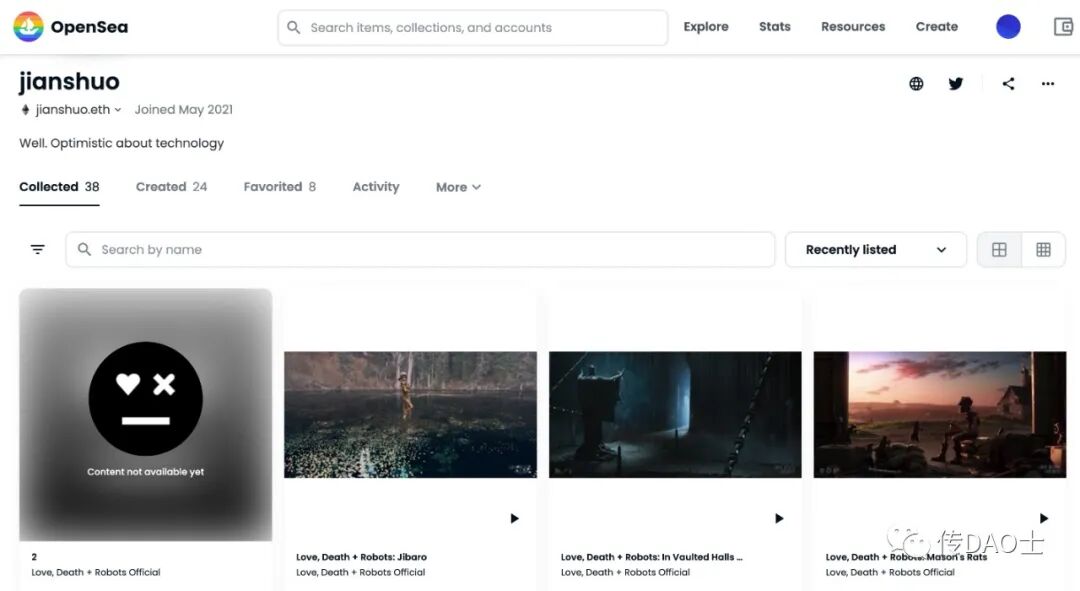Viewport: 1080px width, 591px height.
Task: Open the filter sidebar icon
Action: point(38,249)
